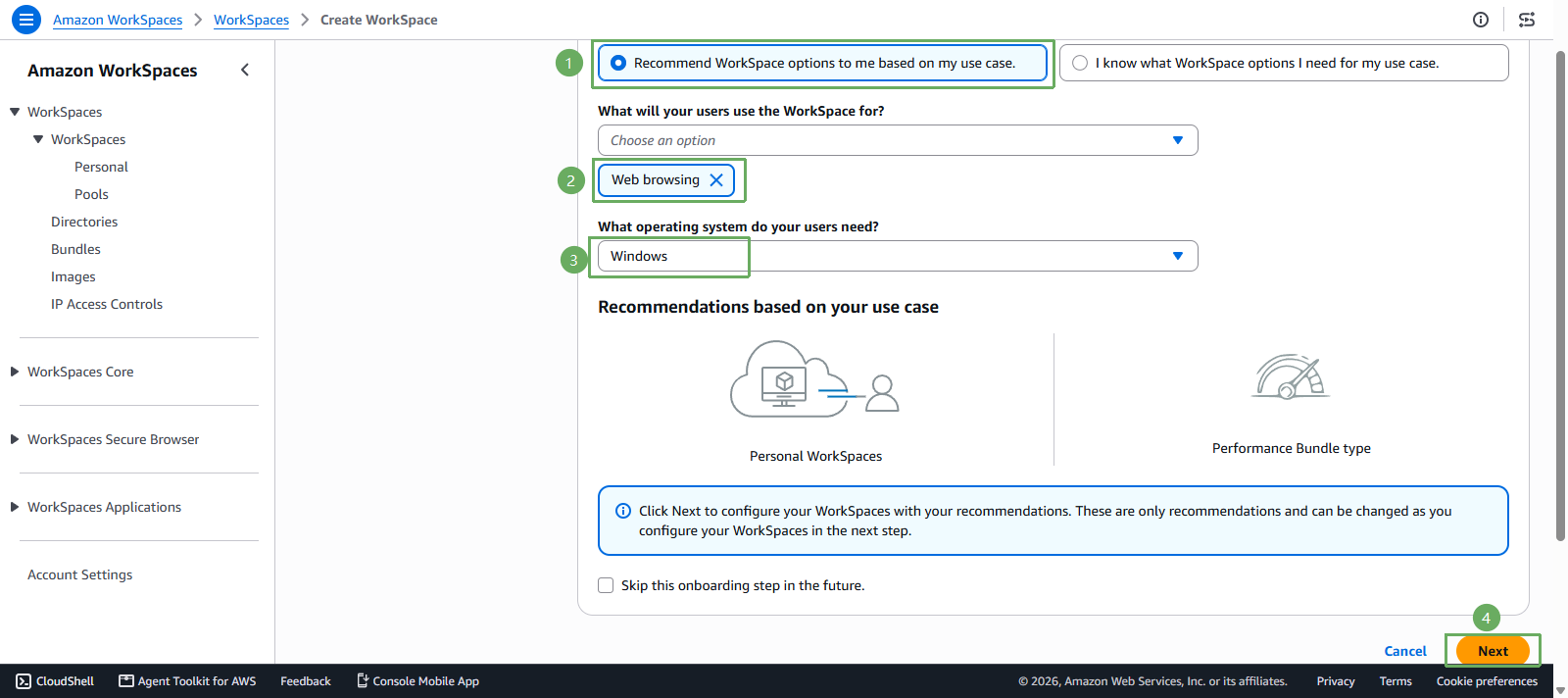Open Cookie preferences in footer
This screenshot has width=1568, height=698.
pyautogui.click(x=1487, y=681)
